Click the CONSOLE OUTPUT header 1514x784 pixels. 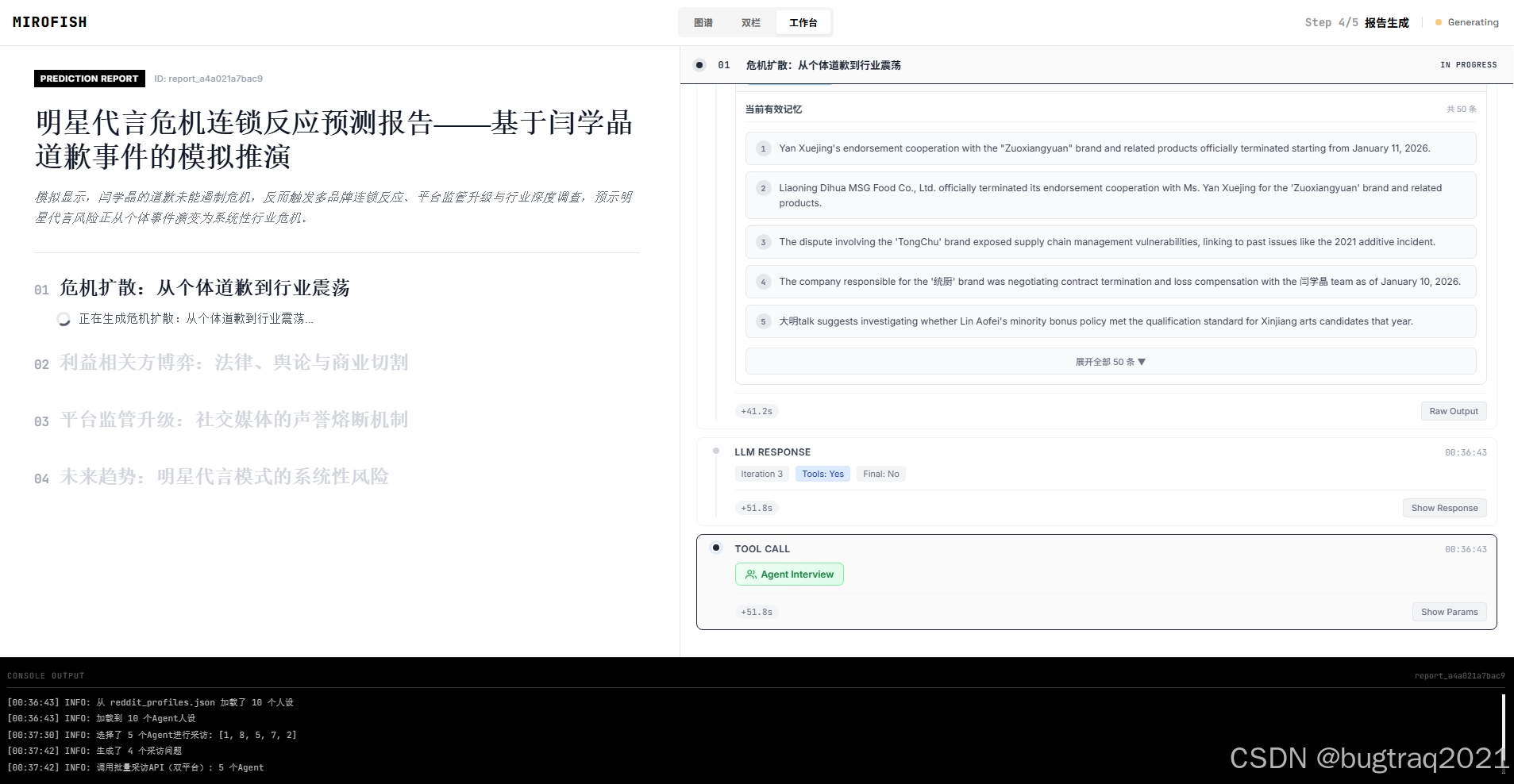tap(46, 676)
